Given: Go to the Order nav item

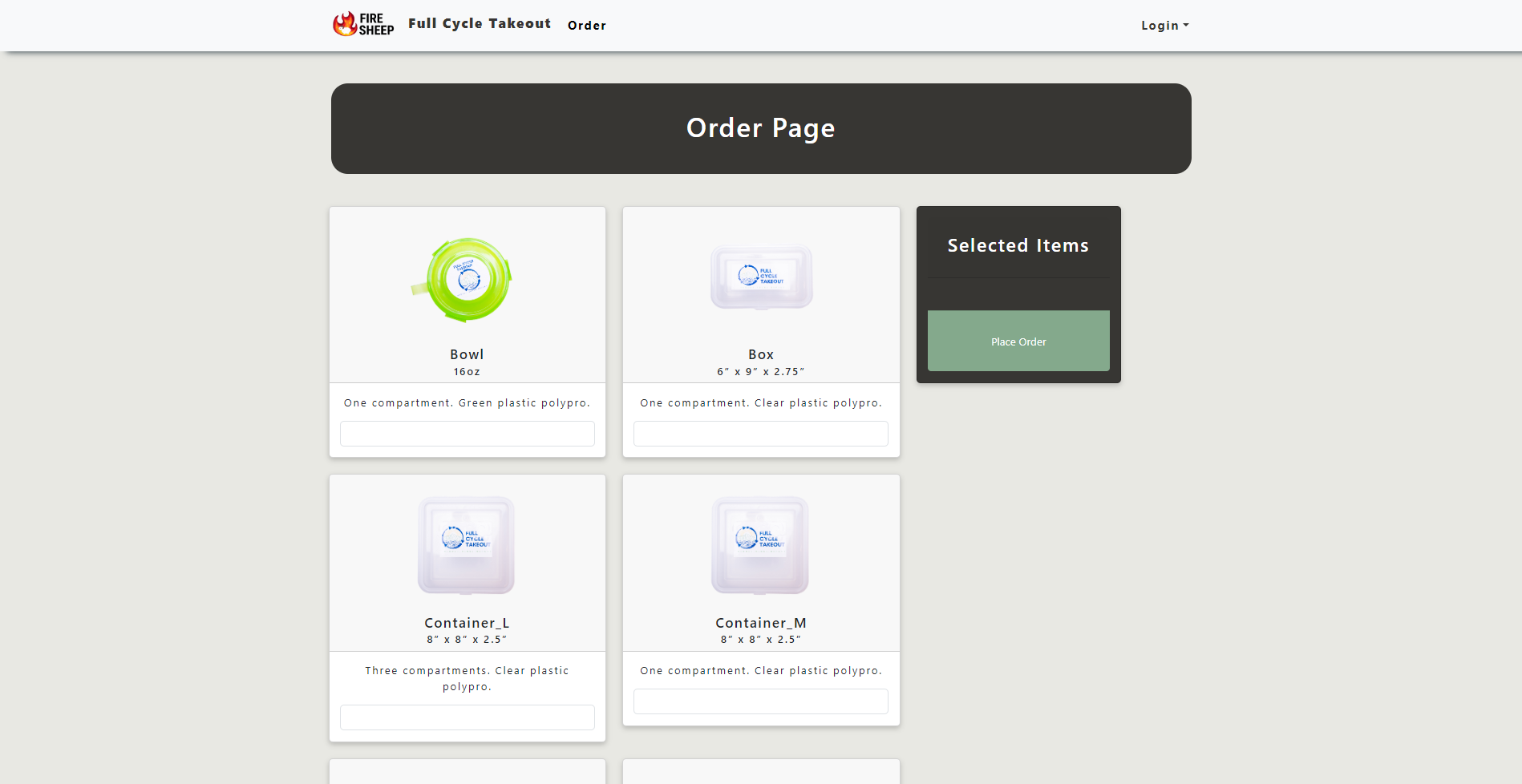Looking at the screenshot, I should point(586,26).
